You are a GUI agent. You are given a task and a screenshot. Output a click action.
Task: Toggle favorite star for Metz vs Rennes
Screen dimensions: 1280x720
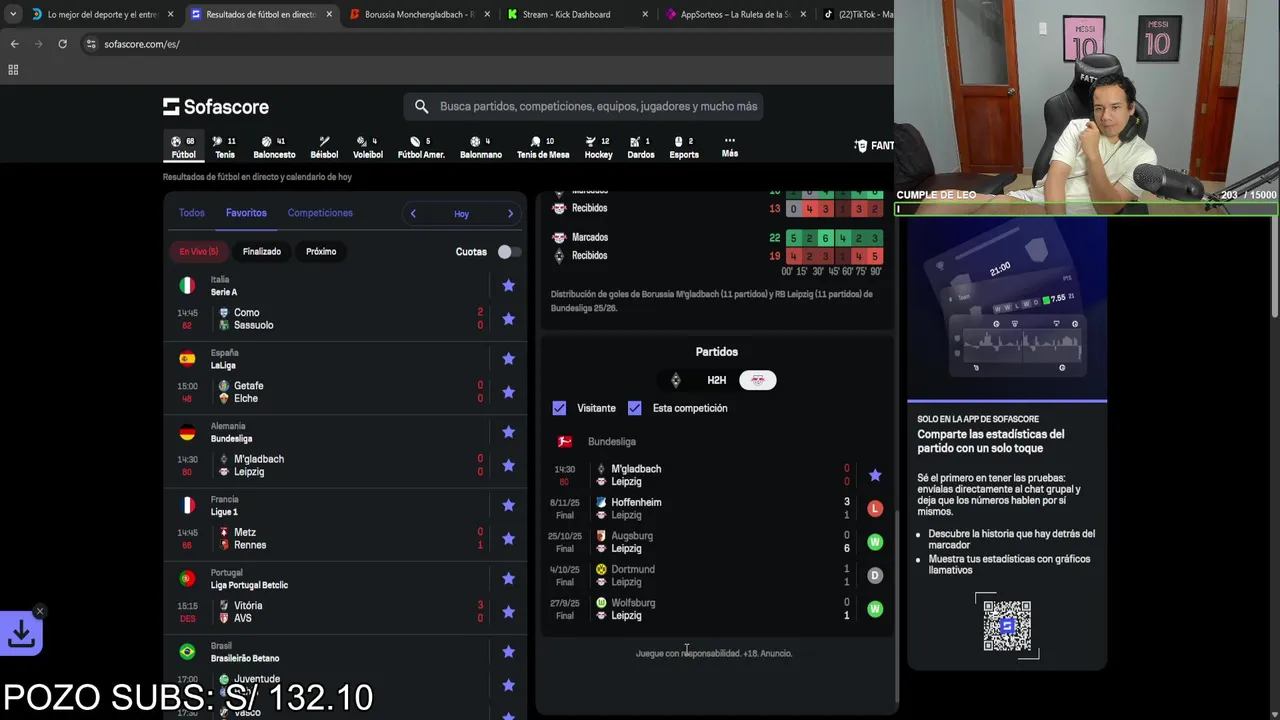click(x=508, y=538)
